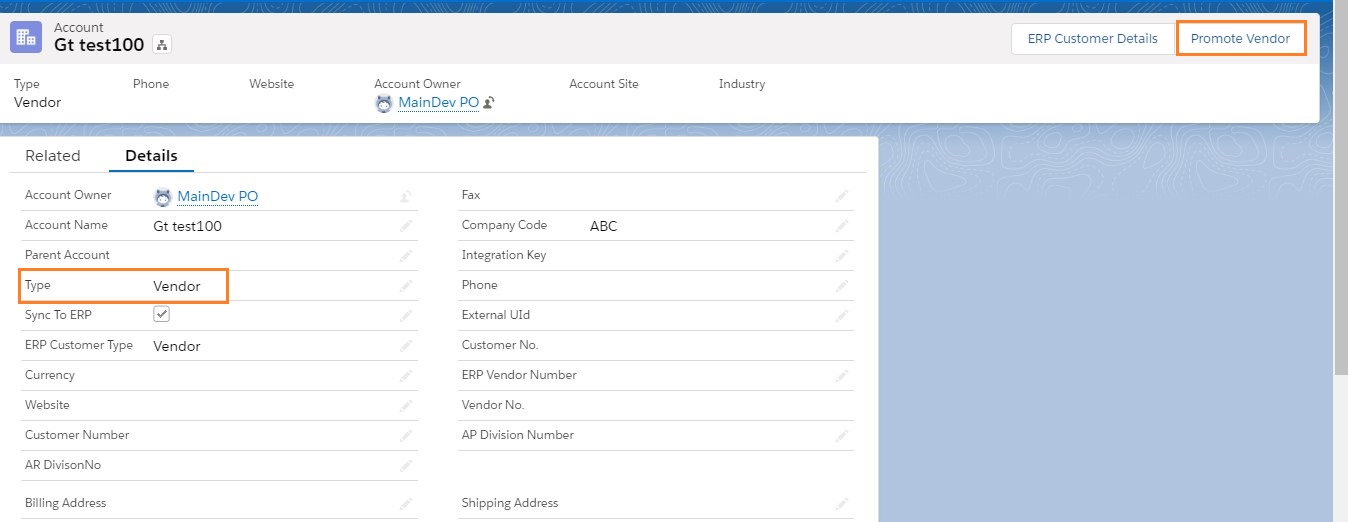Click the Account building icon in header
Image resolution: width=1348 pixels, height=522 pixels.
pyautogui.click(x=26, y=37)
